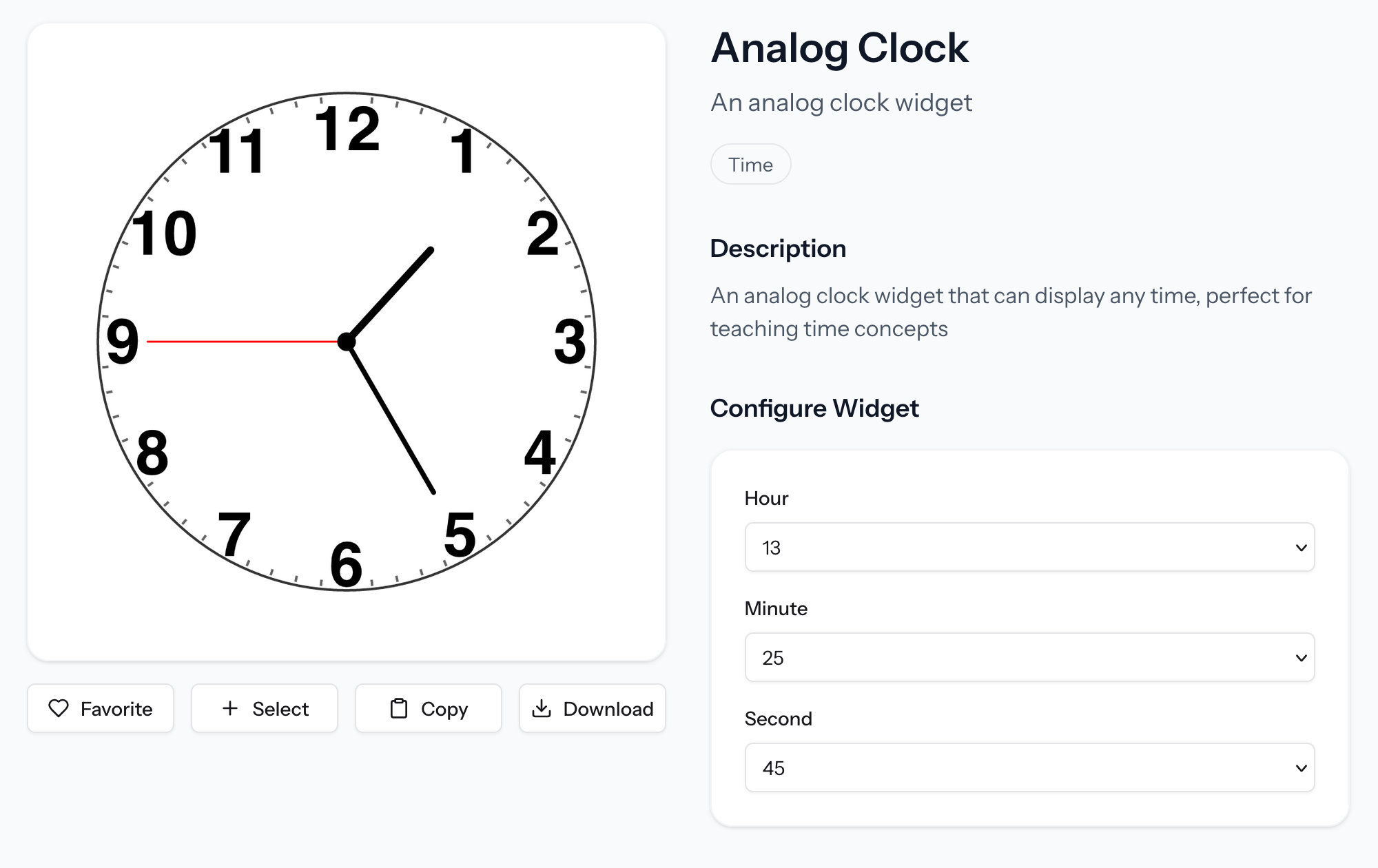Click the chevron on the Minute dropdown
Image resolution: width=1378 pixels, height=868 pixels.
coord(1301,657)
